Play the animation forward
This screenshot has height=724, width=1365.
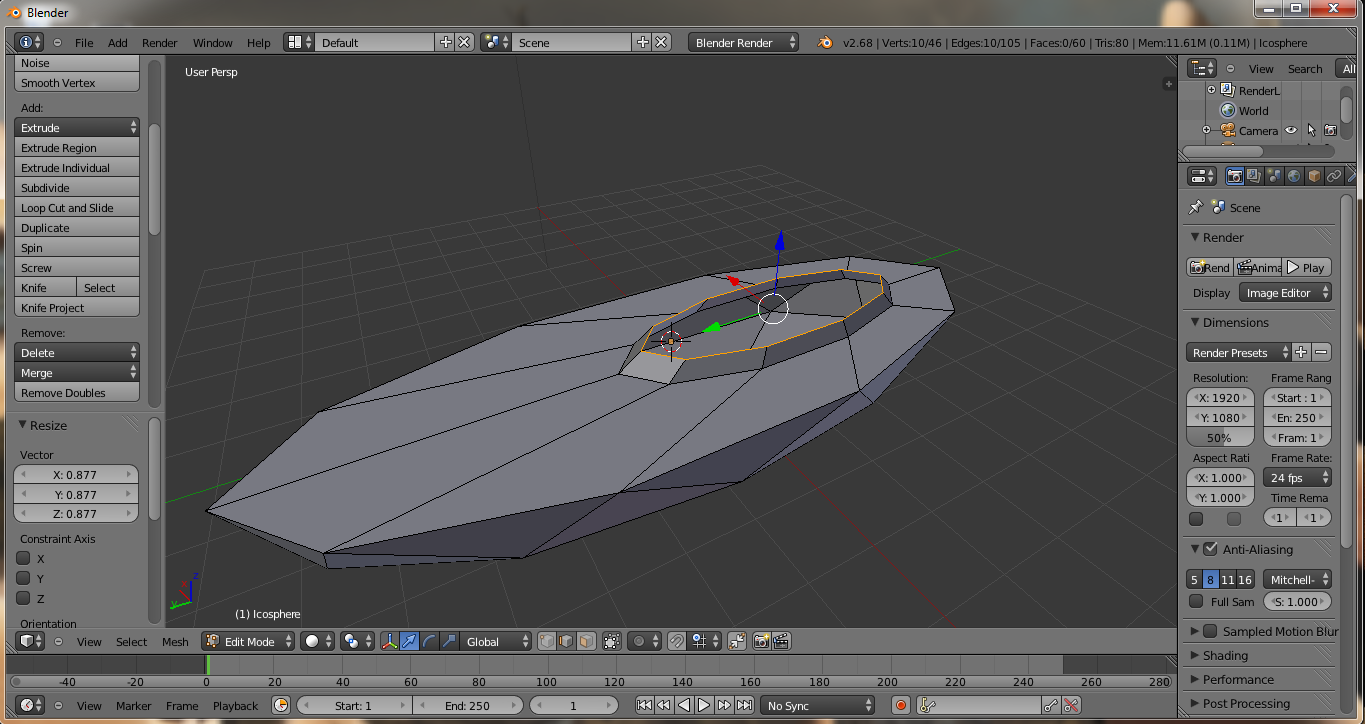click(x=704, y=705)
